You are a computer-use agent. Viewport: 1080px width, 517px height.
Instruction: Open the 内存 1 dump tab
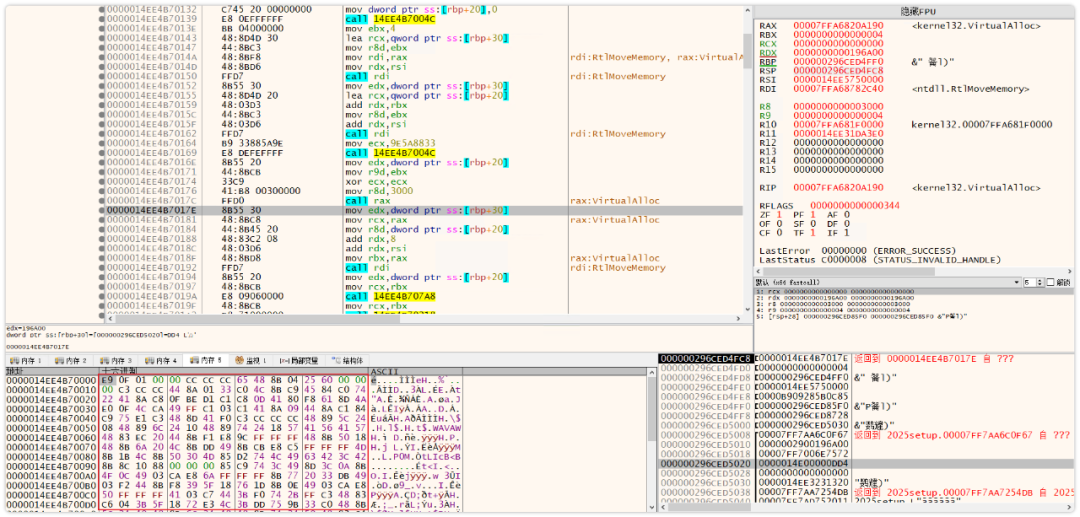click(x=26, y=360)
